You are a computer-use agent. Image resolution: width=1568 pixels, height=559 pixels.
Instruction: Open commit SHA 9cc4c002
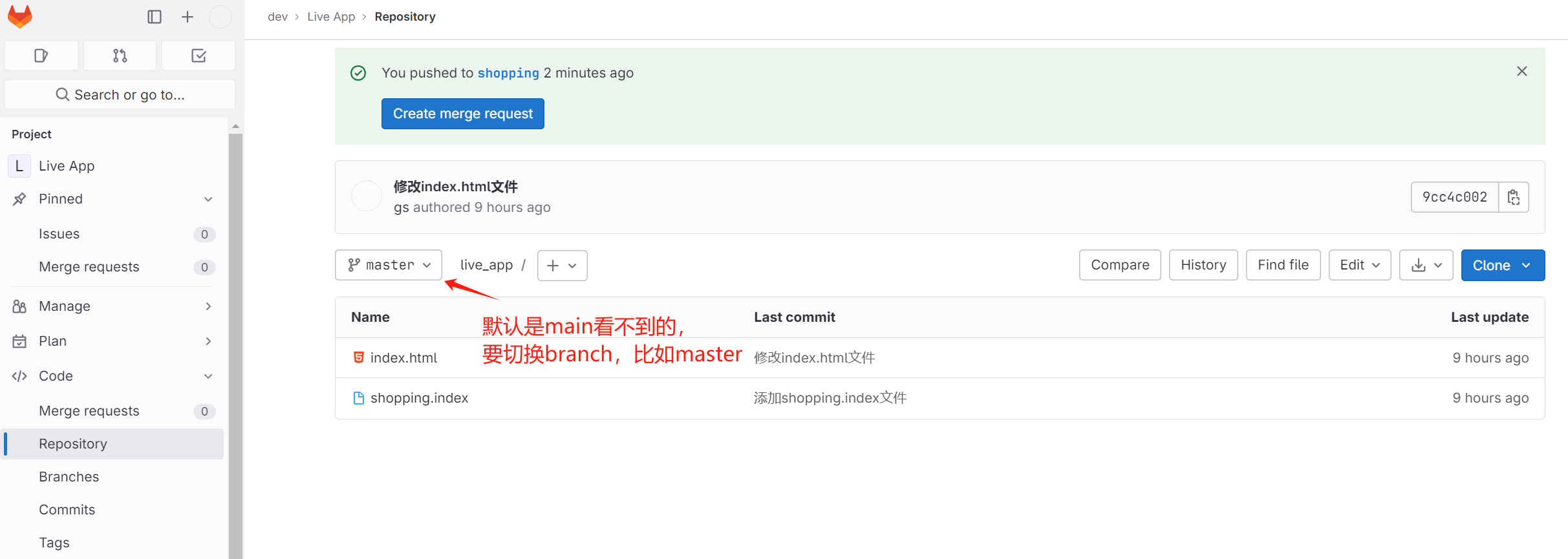pos(1455,197)
